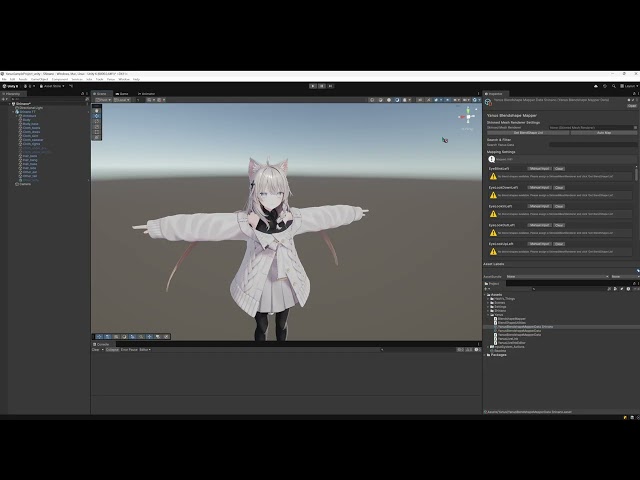Viewport: 640px width, 480px height.
Task: Click the hidden packages icon in Project
Action: (635, 289)
